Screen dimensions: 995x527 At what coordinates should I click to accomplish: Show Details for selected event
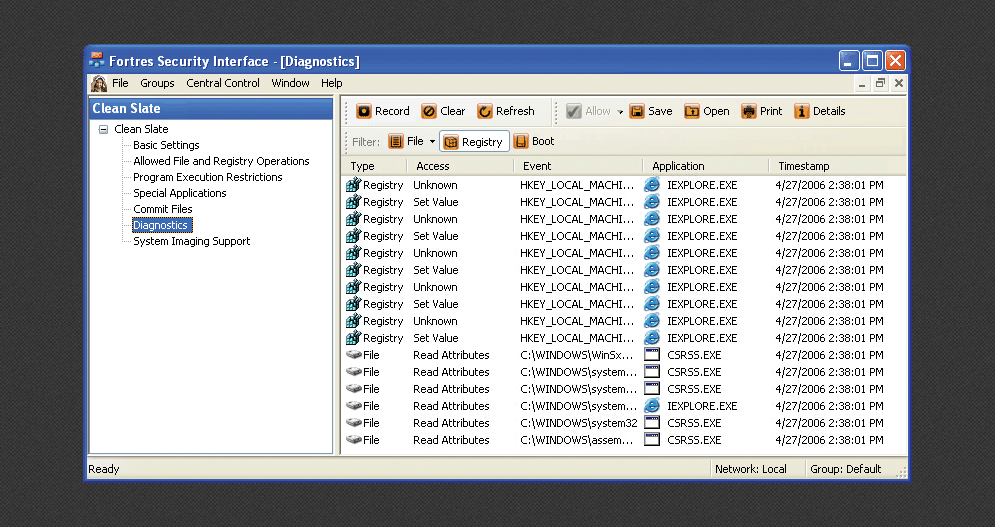pos(819,111)
